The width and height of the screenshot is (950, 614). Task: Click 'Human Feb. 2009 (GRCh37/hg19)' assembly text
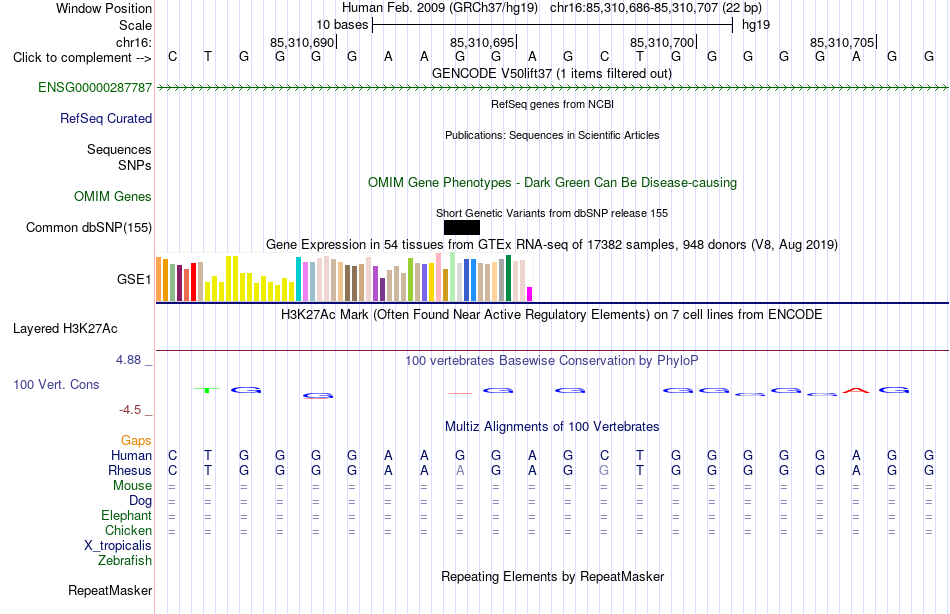click(440, 8)
